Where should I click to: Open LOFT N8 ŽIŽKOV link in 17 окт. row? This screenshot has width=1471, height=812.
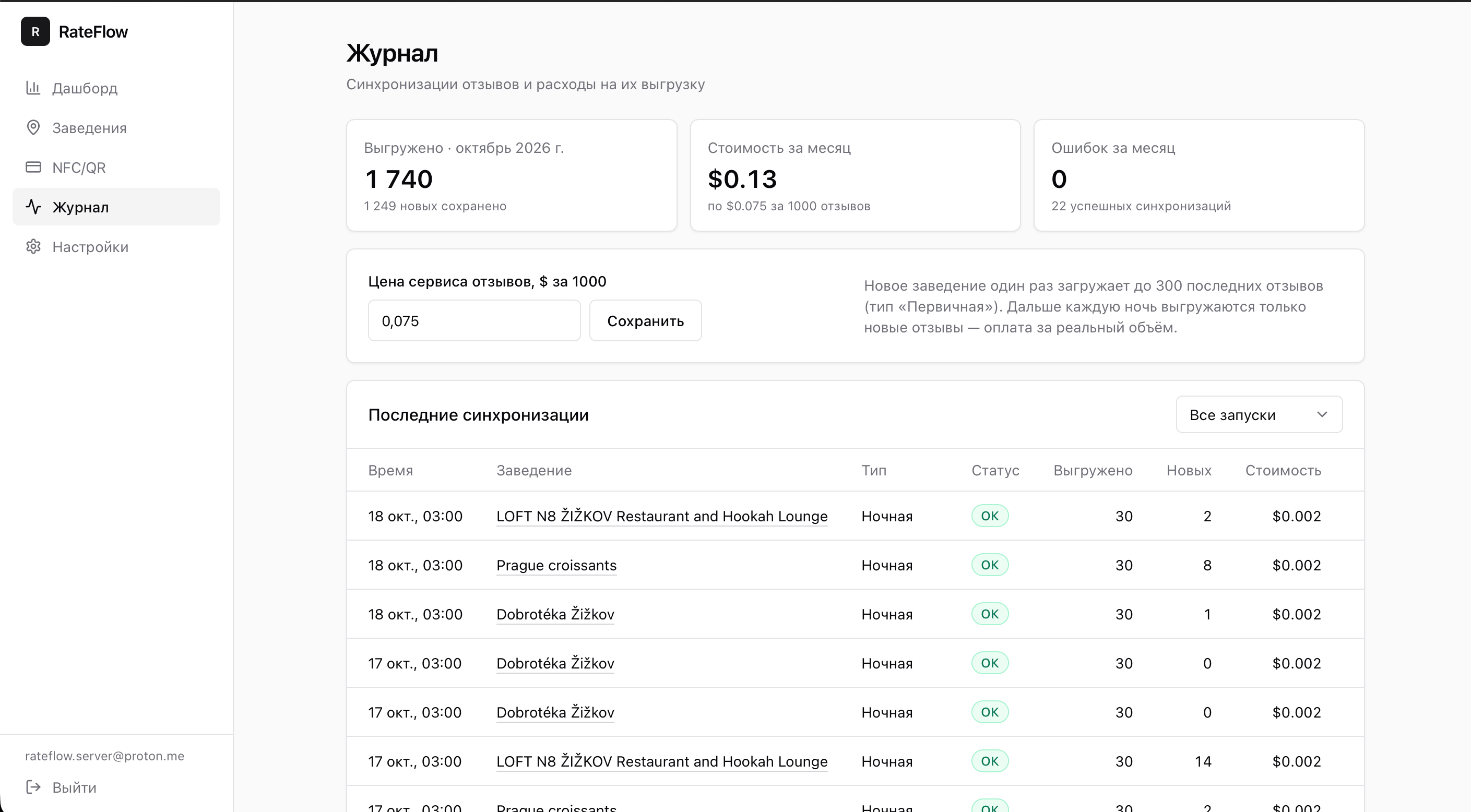[662, 762]
